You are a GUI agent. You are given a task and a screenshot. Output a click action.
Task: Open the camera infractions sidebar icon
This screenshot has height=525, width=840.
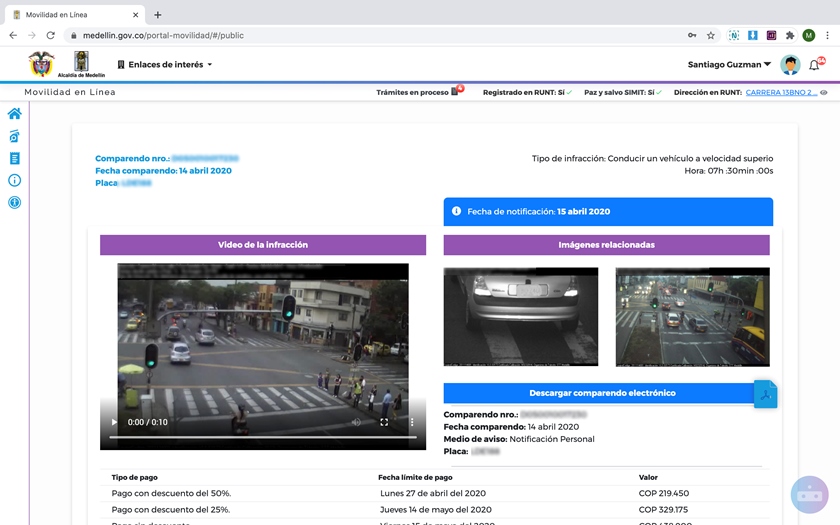pyautogui.click(x=14, y=136)
